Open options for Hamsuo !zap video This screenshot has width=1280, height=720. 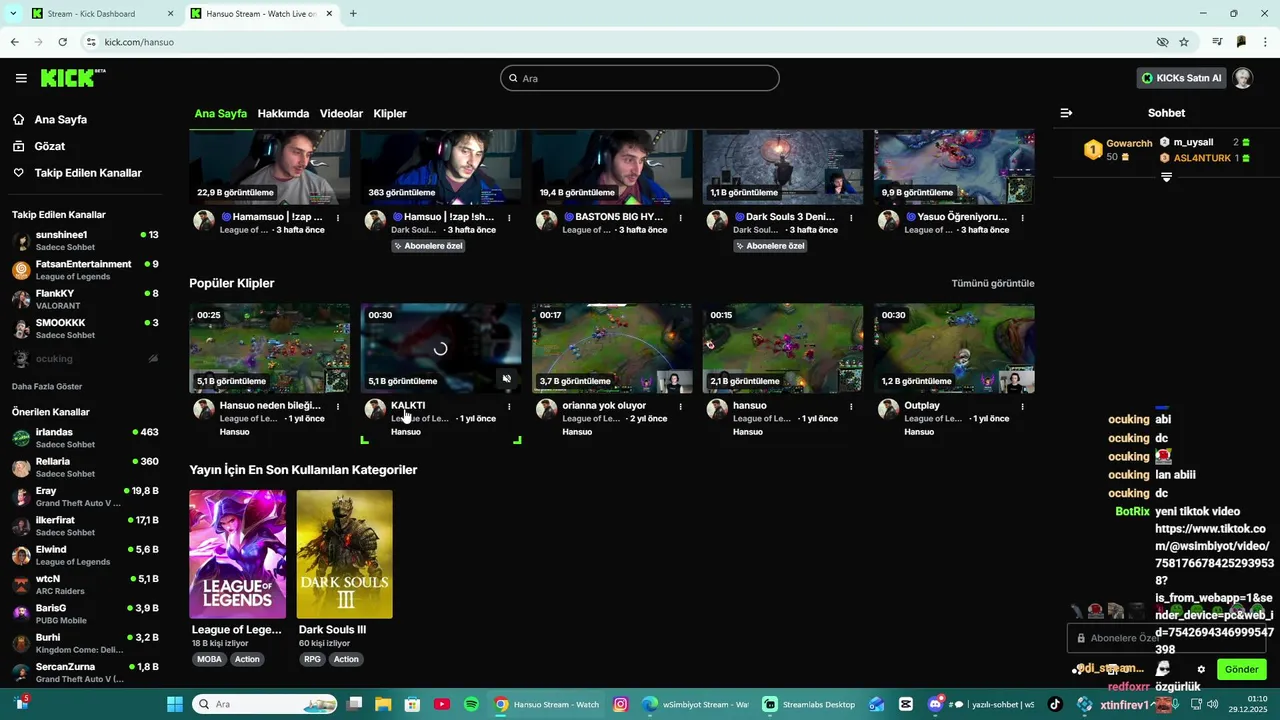click(x=509, y=217)
